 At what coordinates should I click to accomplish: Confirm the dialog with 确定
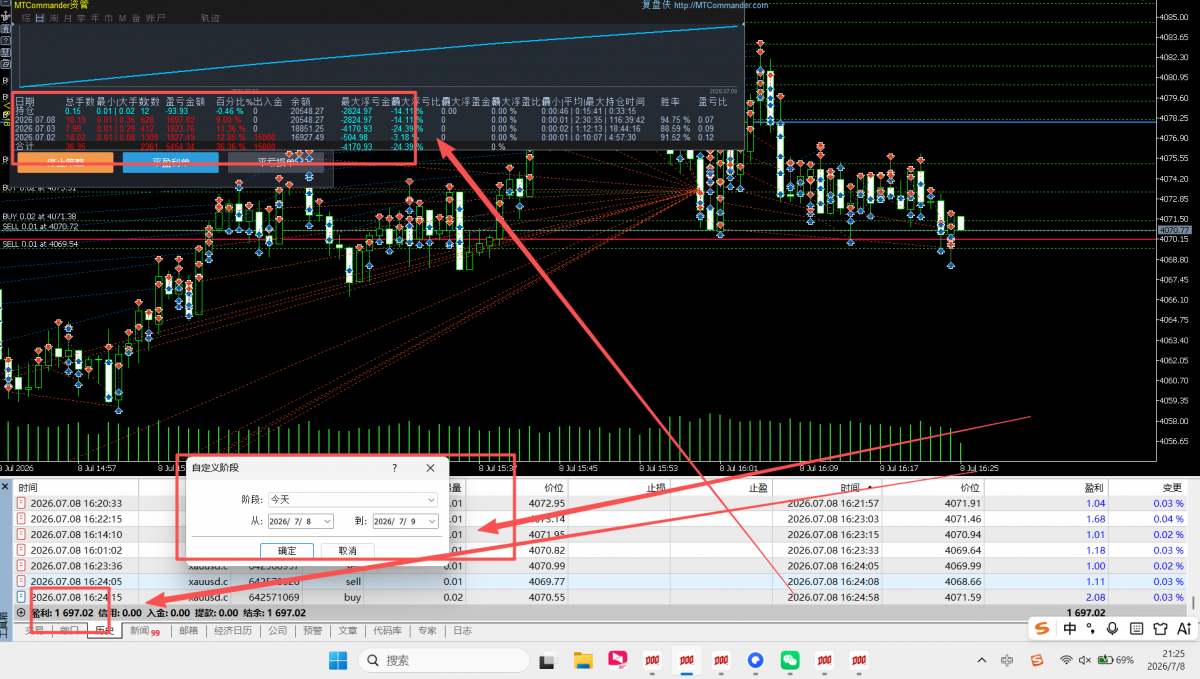[x=287, y=550]
